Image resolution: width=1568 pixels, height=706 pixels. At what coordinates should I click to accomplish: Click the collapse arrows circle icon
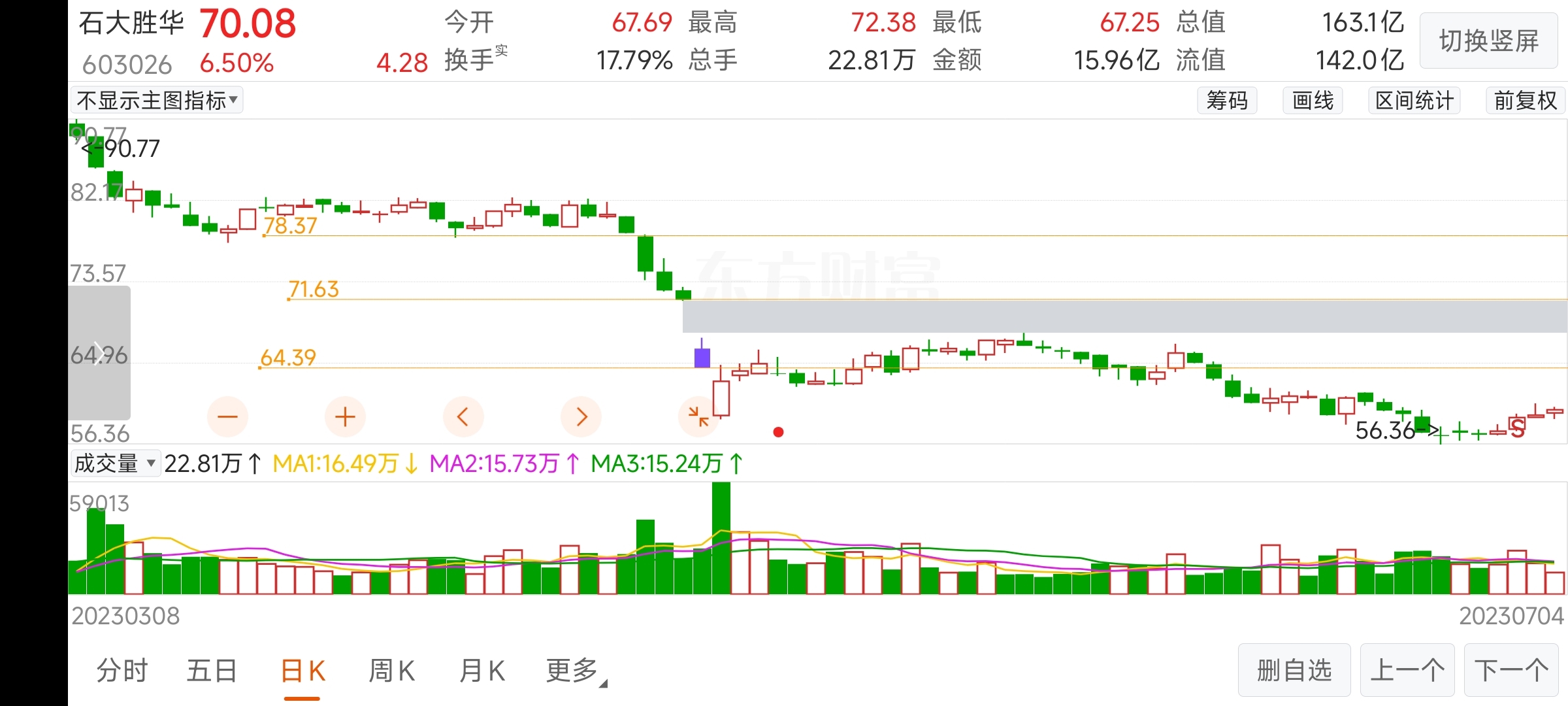(698, 416)
